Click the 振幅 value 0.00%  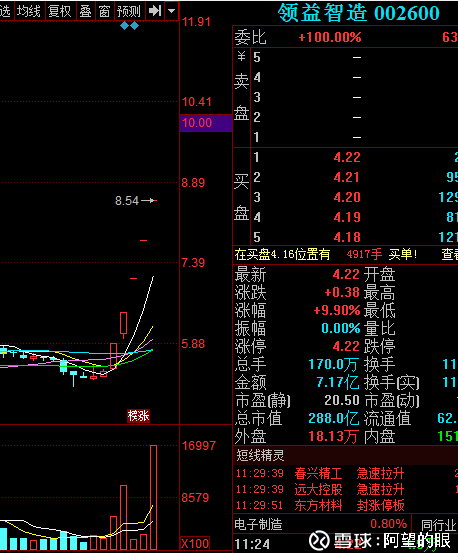pyautogui.click(x=341, y=328)
